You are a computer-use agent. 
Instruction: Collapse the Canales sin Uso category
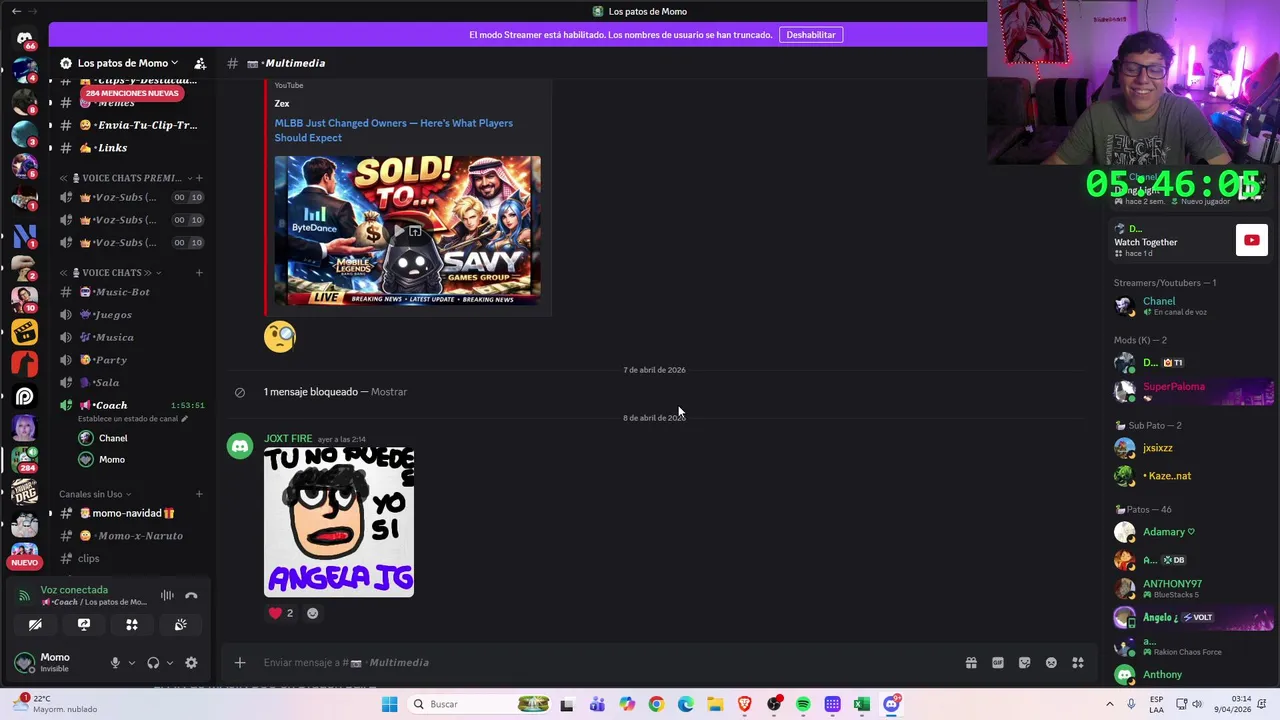95,494
